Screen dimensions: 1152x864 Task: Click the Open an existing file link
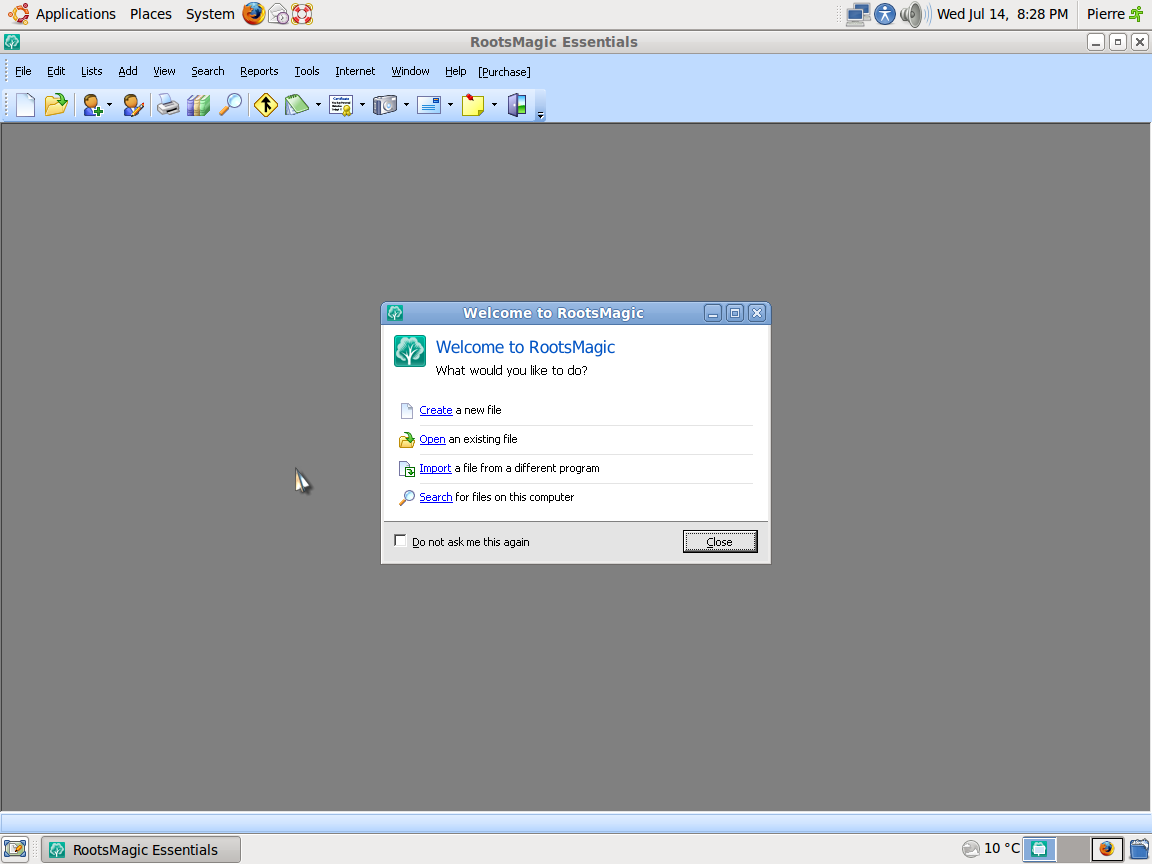point(432,439)
